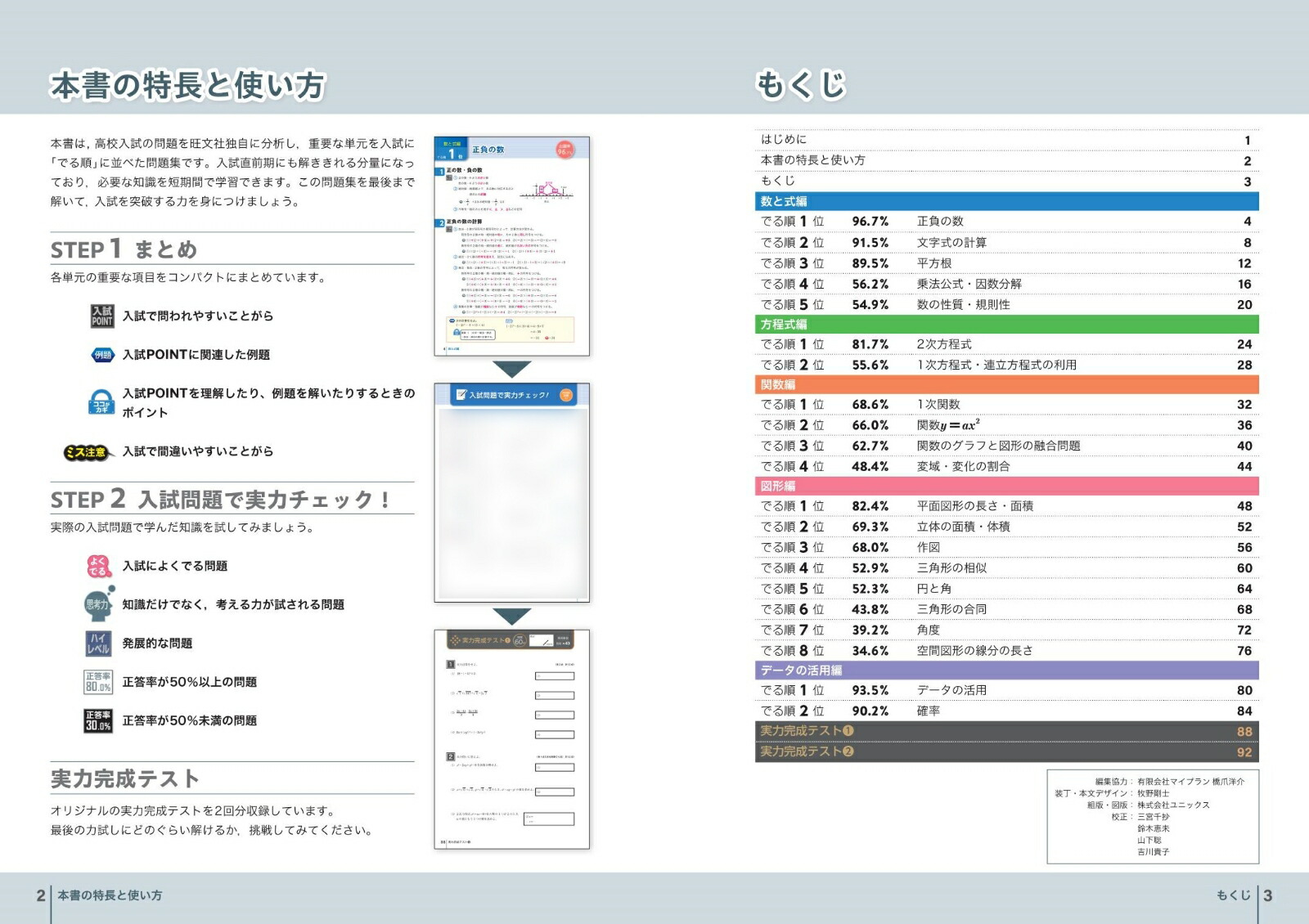Select the 方程式編 green section header
1309x924 pixels.
coord(1006,324)
